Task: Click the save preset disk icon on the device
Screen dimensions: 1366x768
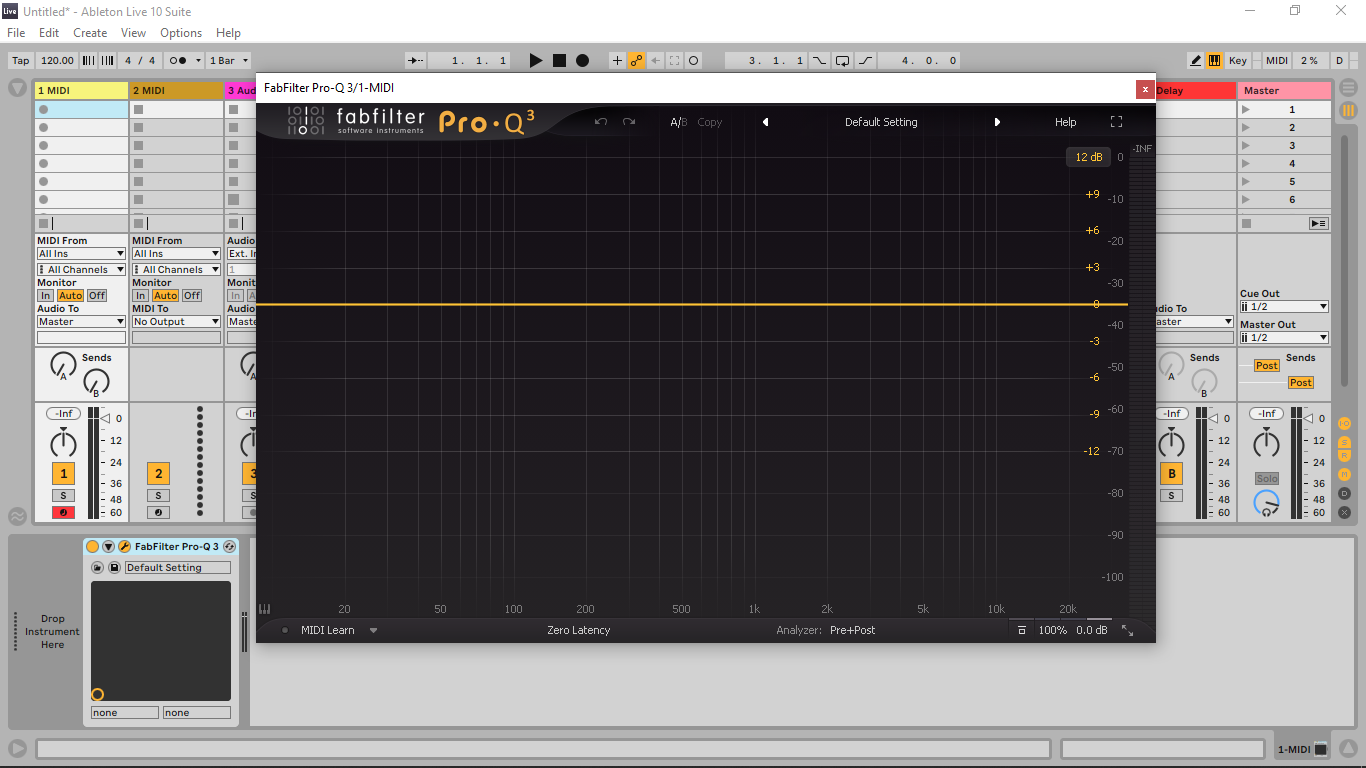Action: (x=114, y=567)
